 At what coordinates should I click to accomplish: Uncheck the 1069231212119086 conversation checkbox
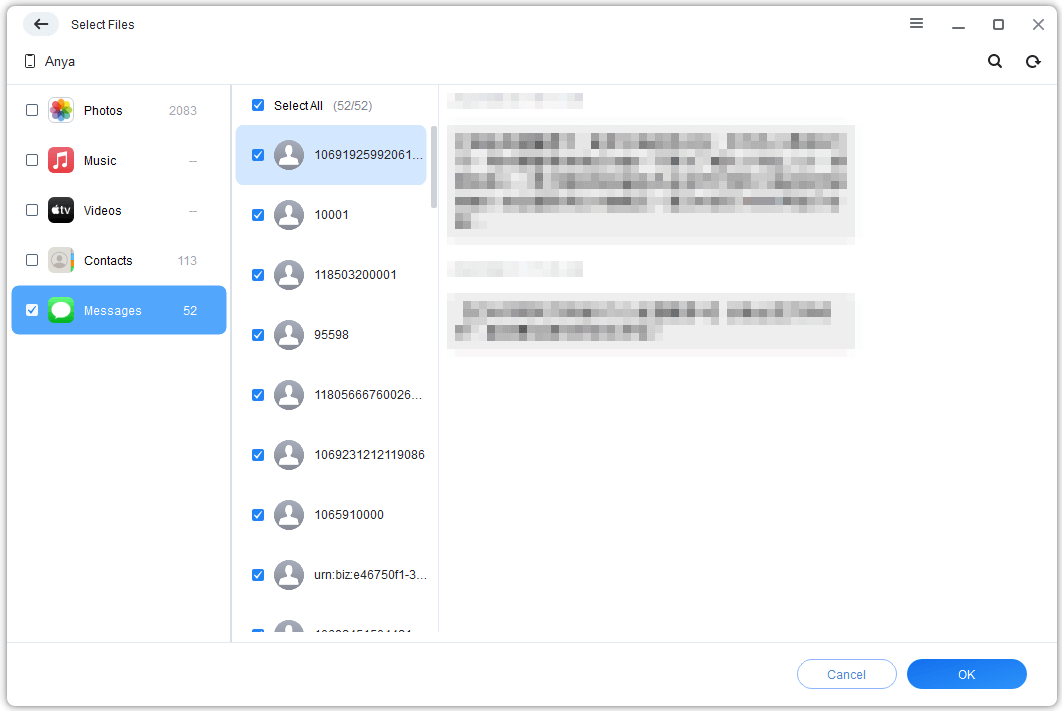[258, 455]
